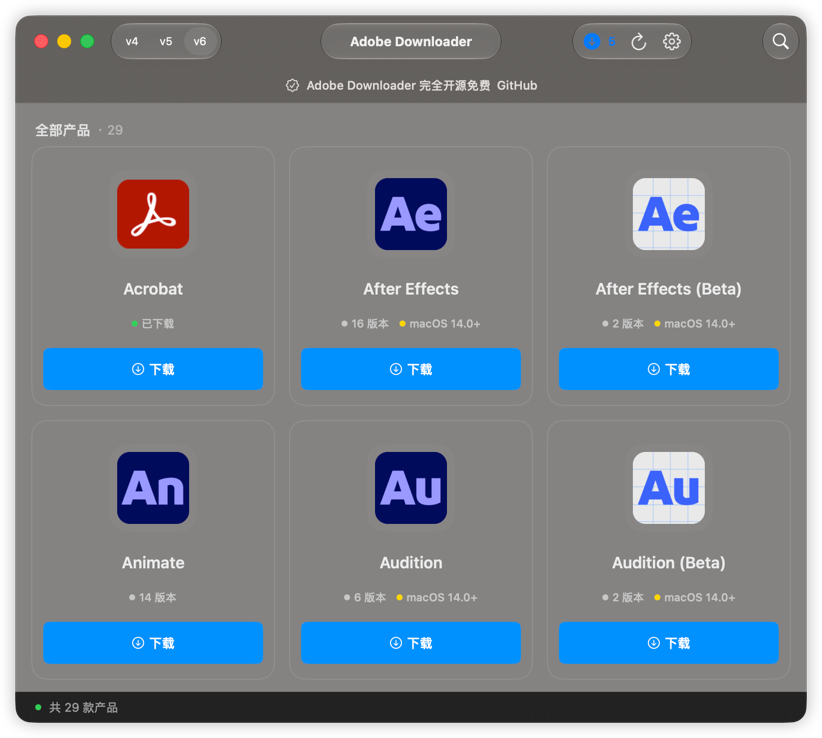
Task: Download Audition (Beta)
Action: point(668,643)
